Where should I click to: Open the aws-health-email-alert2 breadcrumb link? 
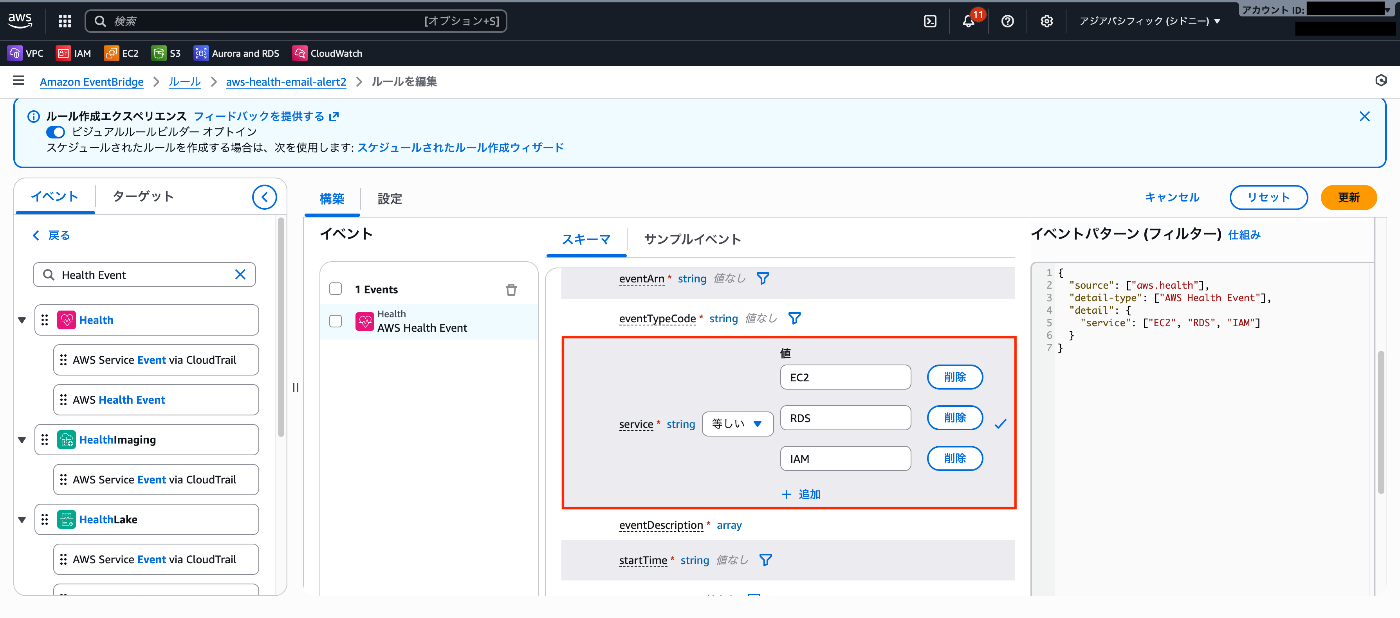[x=286, y=82]
